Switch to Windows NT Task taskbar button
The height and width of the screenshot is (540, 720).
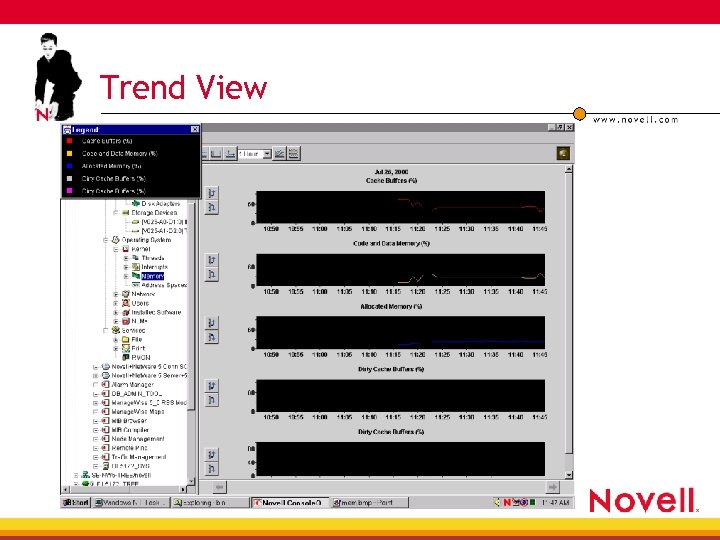point(132,502)
